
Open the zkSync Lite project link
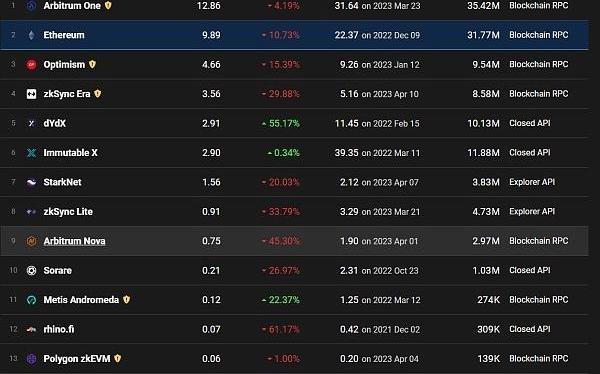[x=68, y=212]
